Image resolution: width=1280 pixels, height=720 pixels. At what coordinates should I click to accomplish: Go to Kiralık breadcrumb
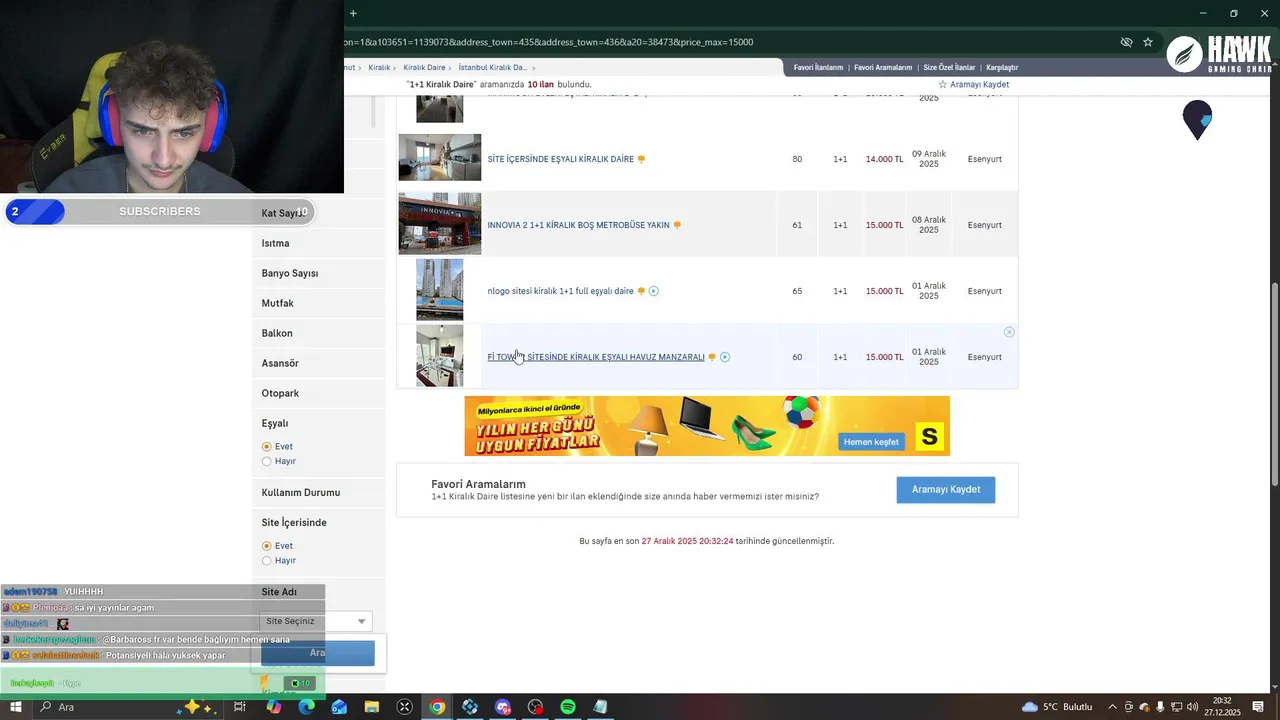pyautogui.click(x=379, y=68)
